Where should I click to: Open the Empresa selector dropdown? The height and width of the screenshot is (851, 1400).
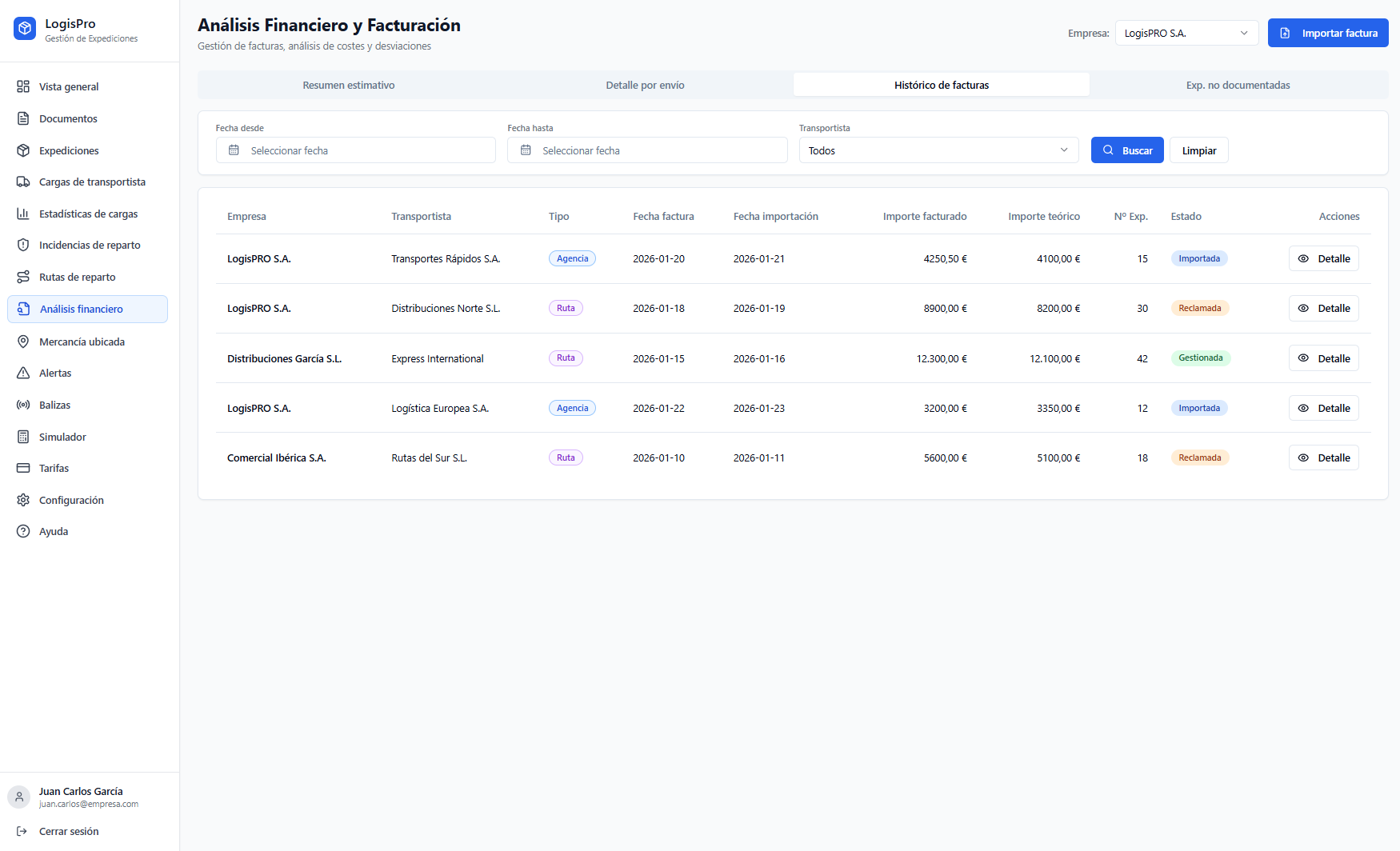pos(1186,33)
